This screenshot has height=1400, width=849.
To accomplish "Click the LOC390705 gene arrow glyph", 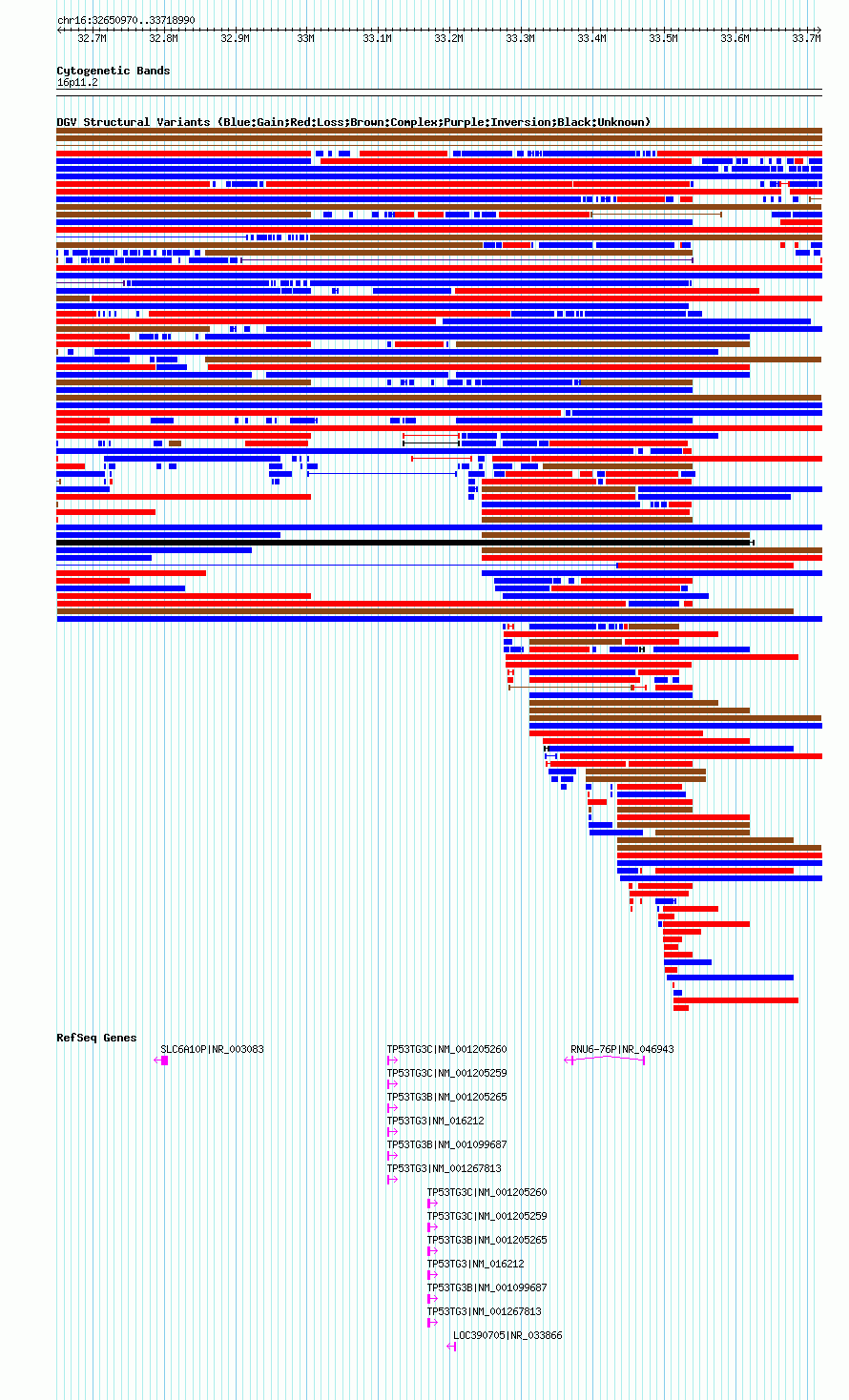I will 451,1347.
